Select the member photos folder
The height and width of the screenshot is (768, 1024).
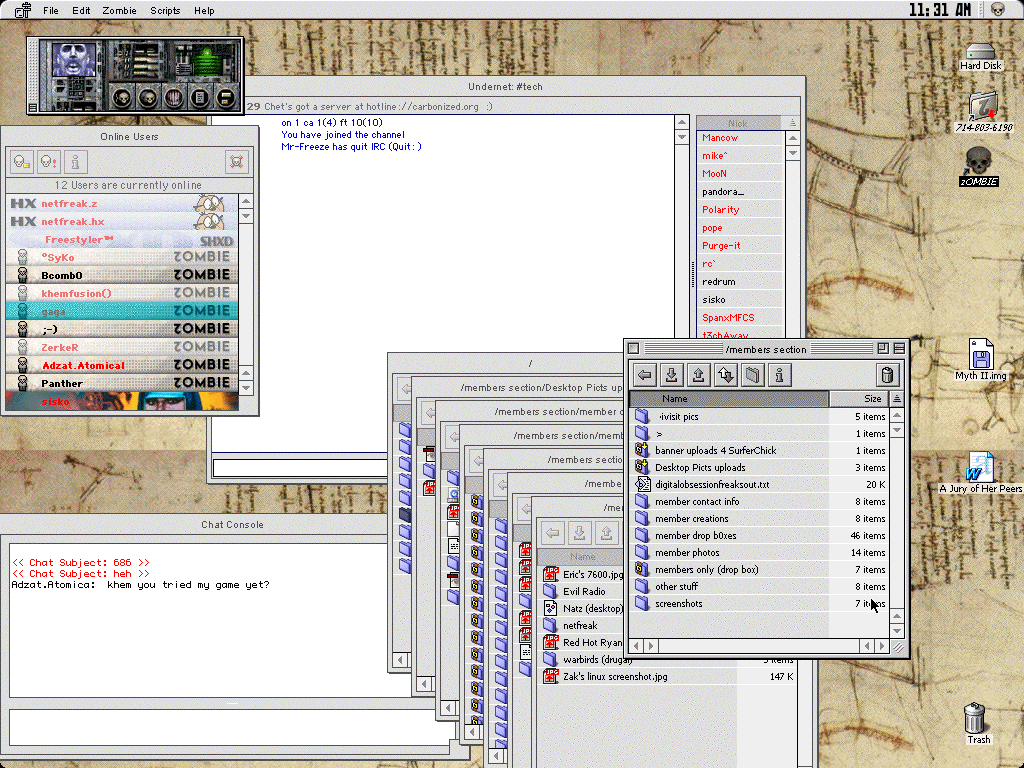pos(760,552)
